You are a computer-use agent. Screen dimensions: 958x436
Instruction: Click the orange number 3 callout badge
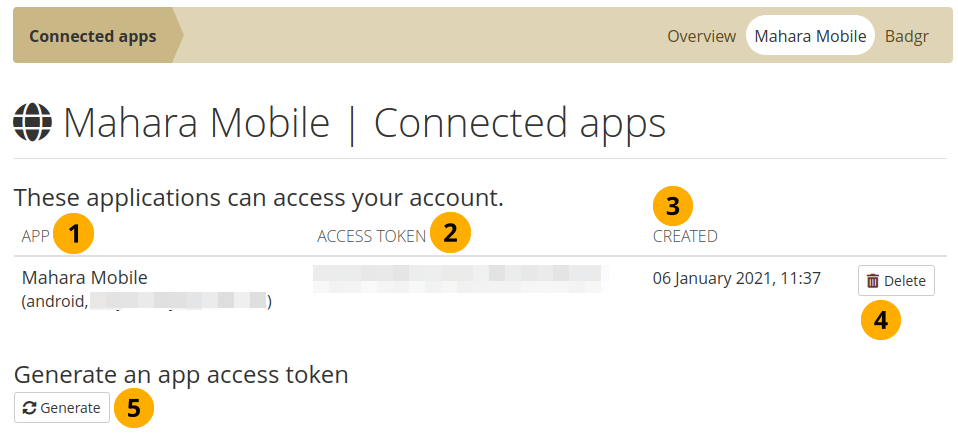tap(672, 207)
